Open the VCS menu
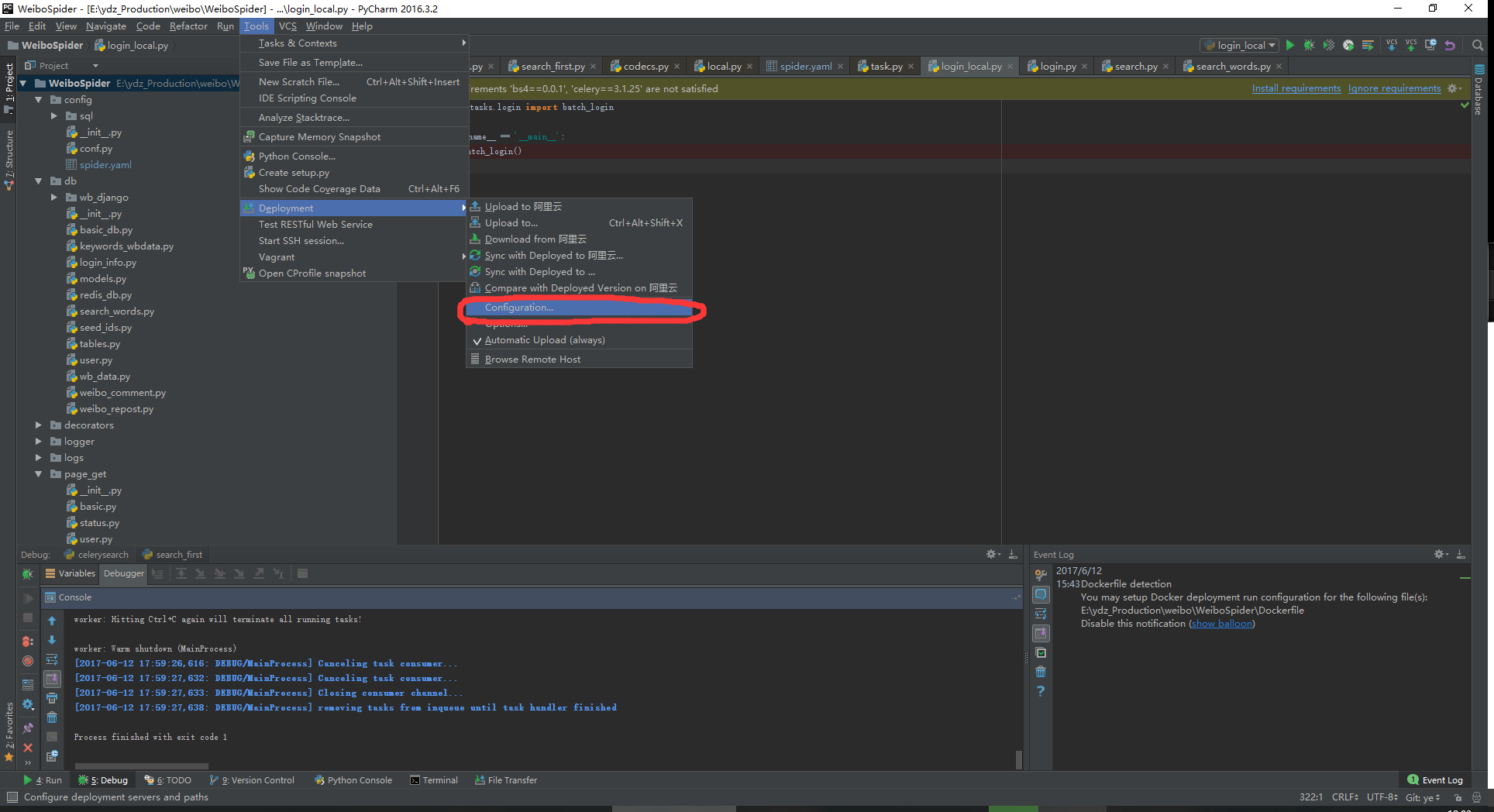The width and height of the screenshot is (1494, 812). pos(287,26)
